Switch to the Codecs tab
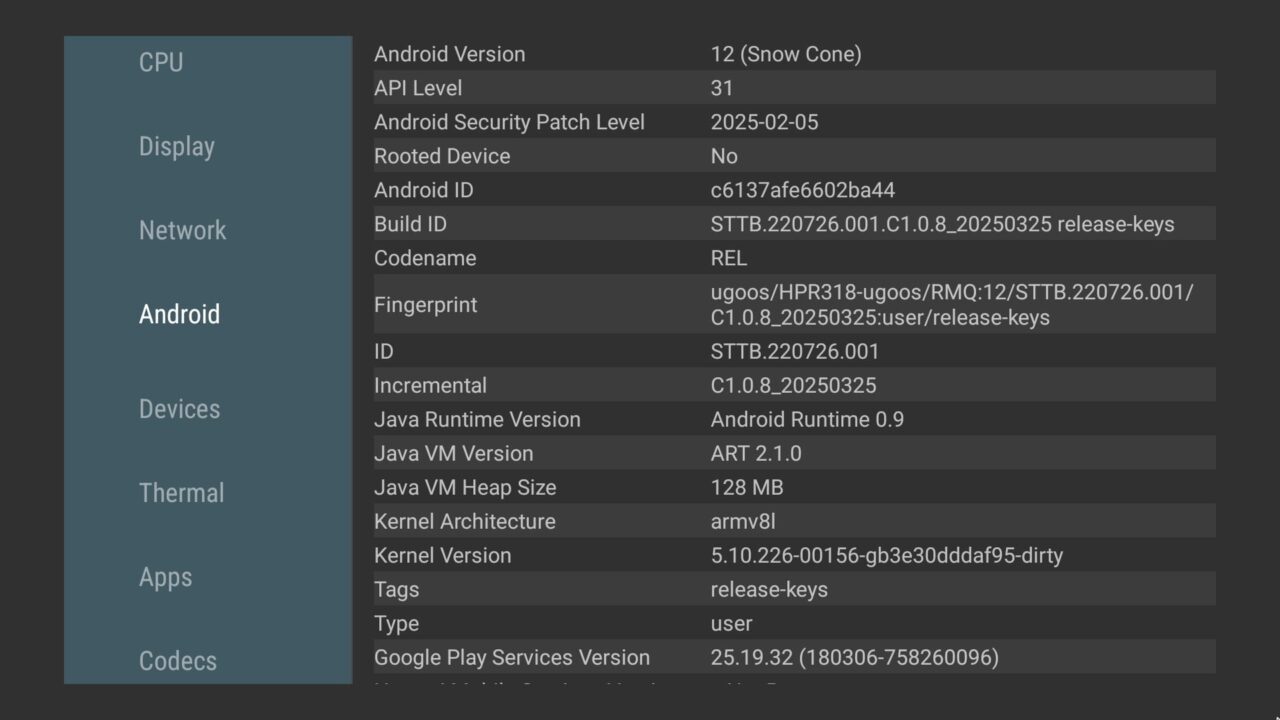 pos(177,661)
